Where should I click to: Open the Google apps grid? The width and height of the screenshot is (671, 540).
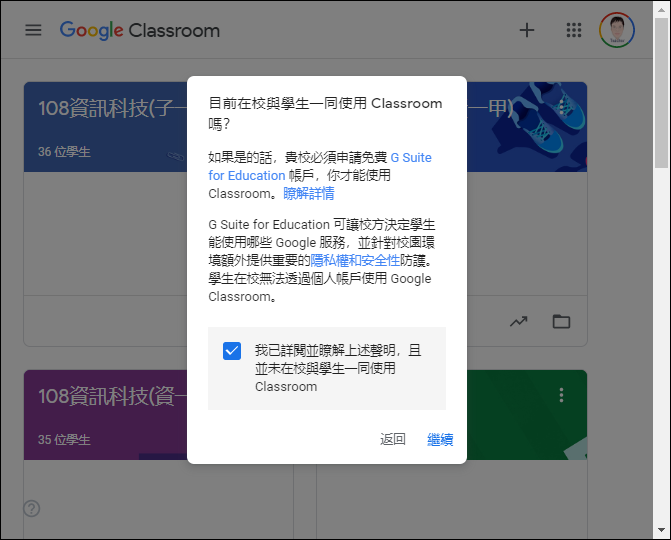574,30
